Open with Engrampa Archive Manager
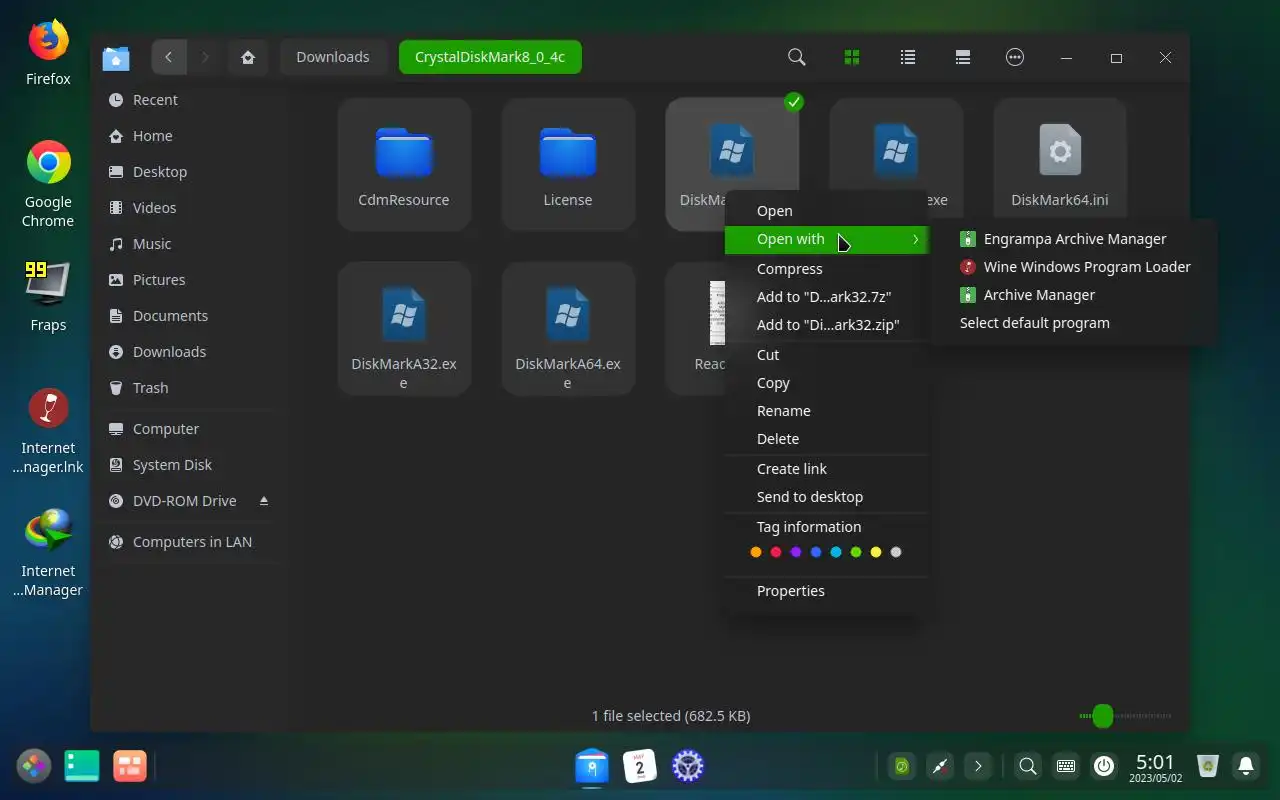 pos(1074,239)
